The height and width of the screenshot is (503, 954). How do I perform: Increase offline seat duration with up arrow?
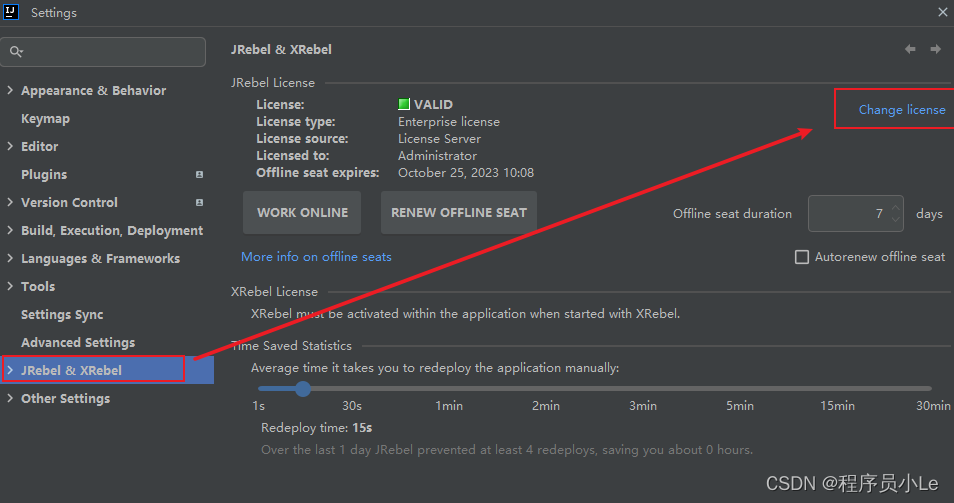[896, 208]
